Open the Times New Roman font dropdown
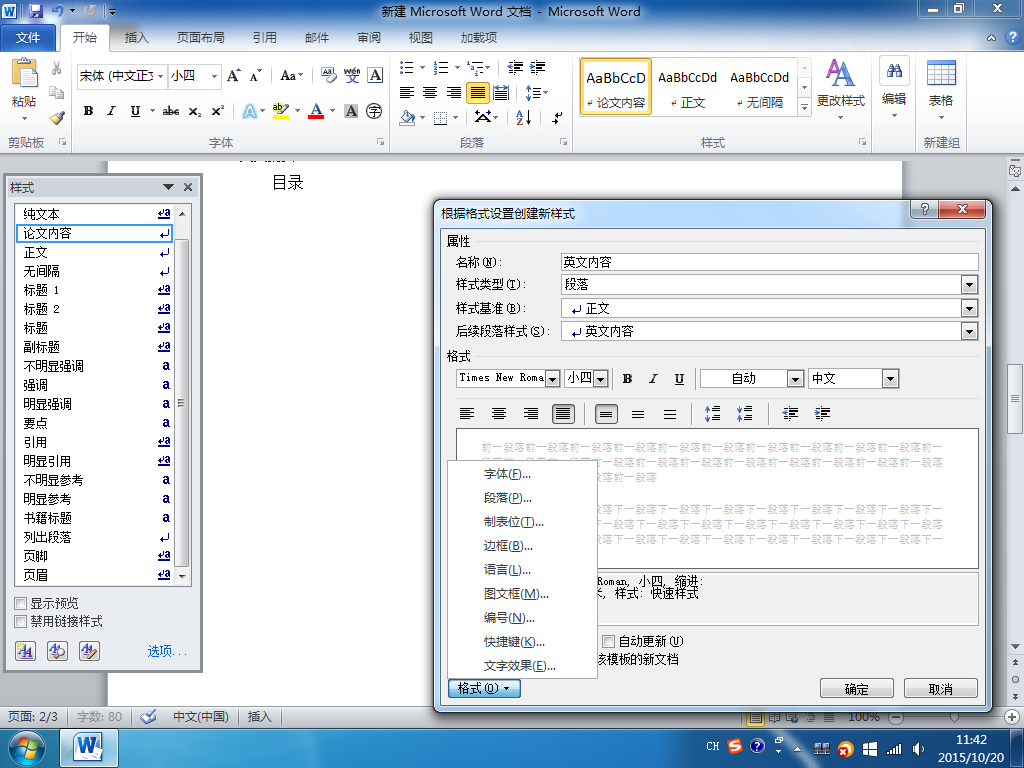1024x768 pixels. pos(552,379)
